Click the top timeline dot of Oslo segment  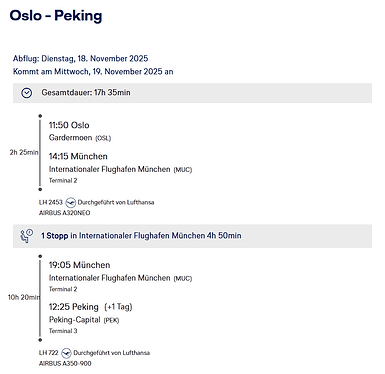tap(40, 116)
